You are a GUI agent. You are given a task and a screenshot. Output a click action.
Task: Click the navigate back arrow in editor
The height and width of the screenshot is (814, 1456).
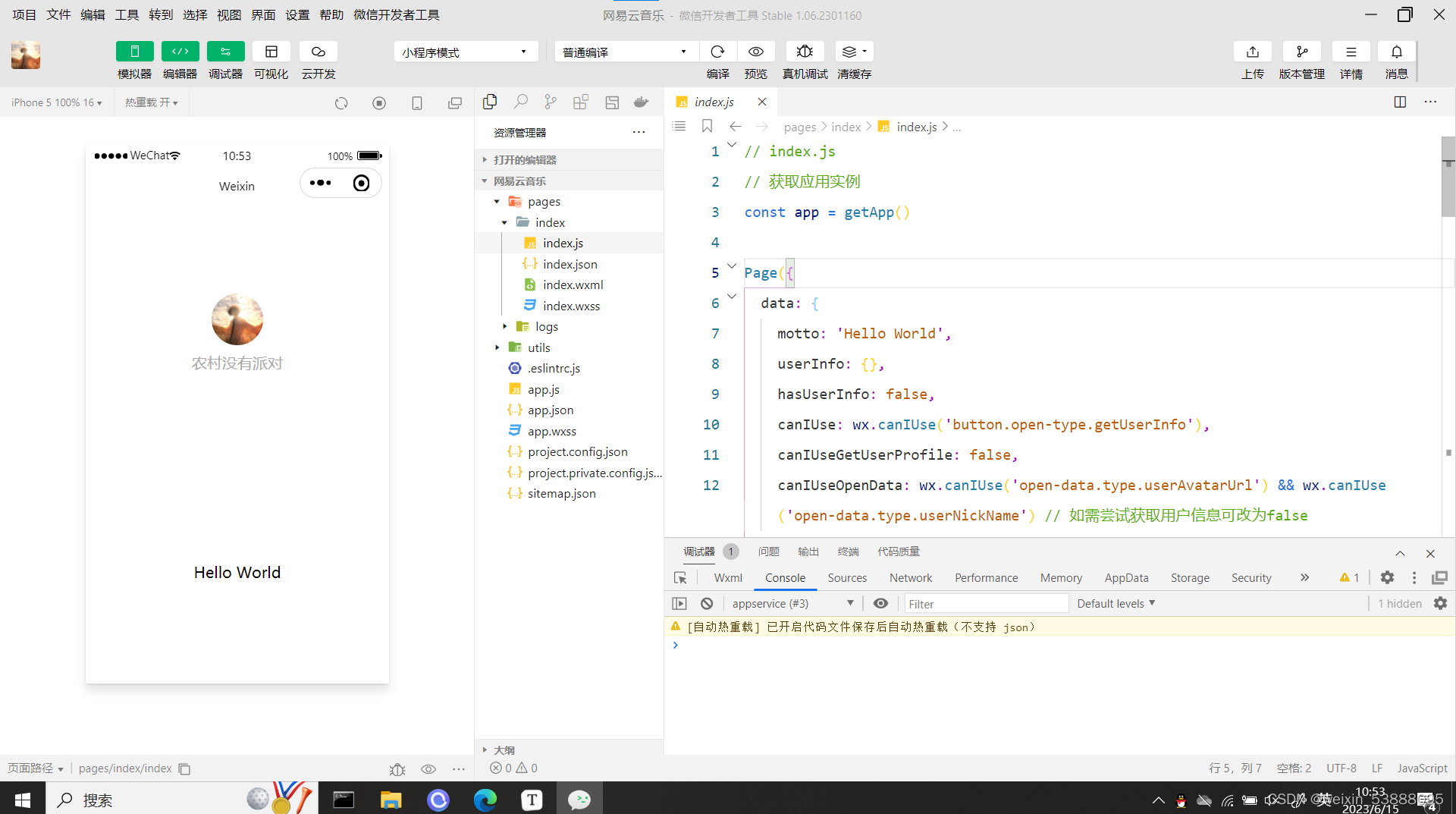(735, 127)
